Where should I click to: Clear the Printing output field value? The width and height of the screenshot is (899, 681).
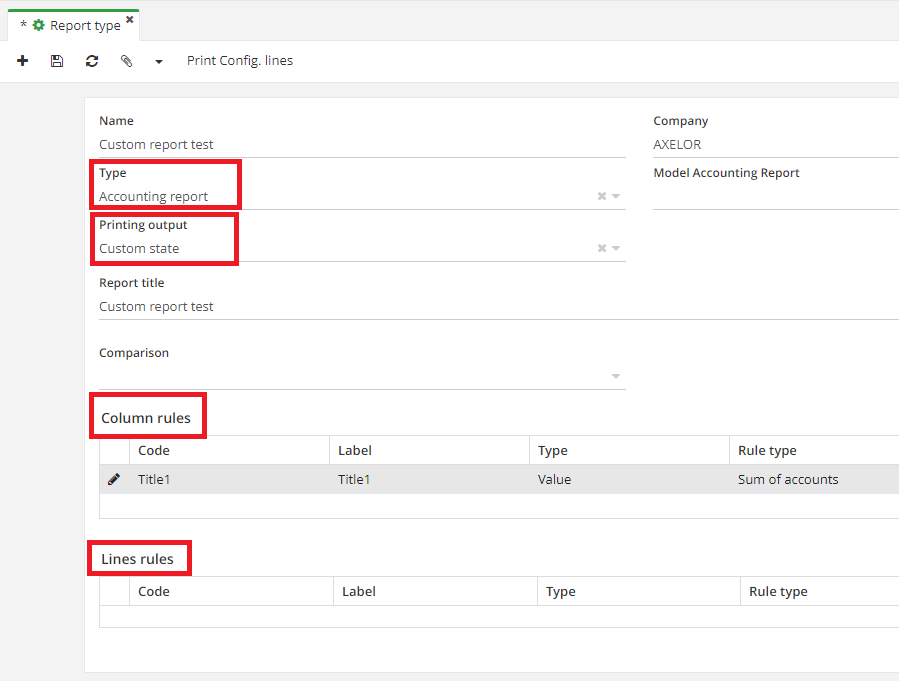602,249
